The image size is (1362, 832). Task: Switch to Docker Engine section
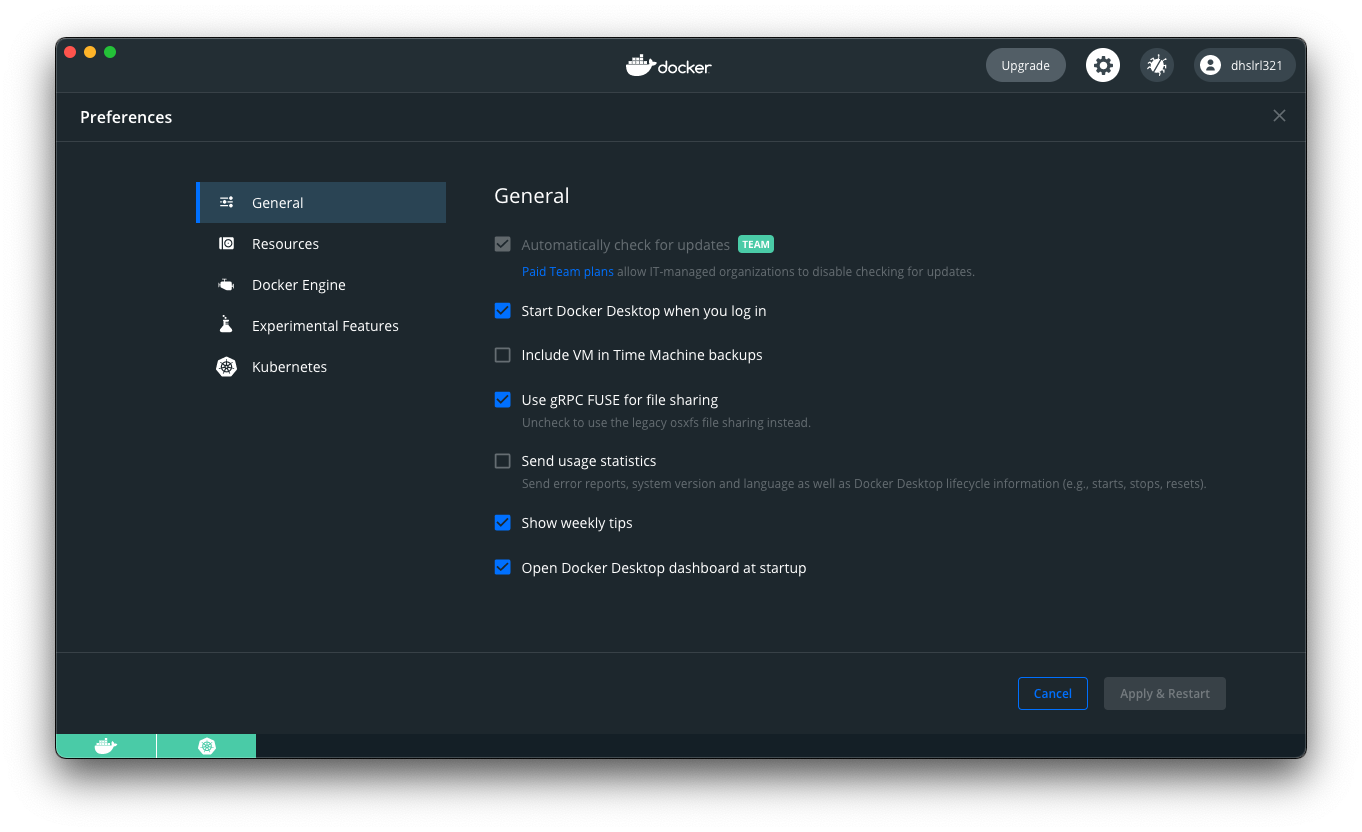[321, 284]
